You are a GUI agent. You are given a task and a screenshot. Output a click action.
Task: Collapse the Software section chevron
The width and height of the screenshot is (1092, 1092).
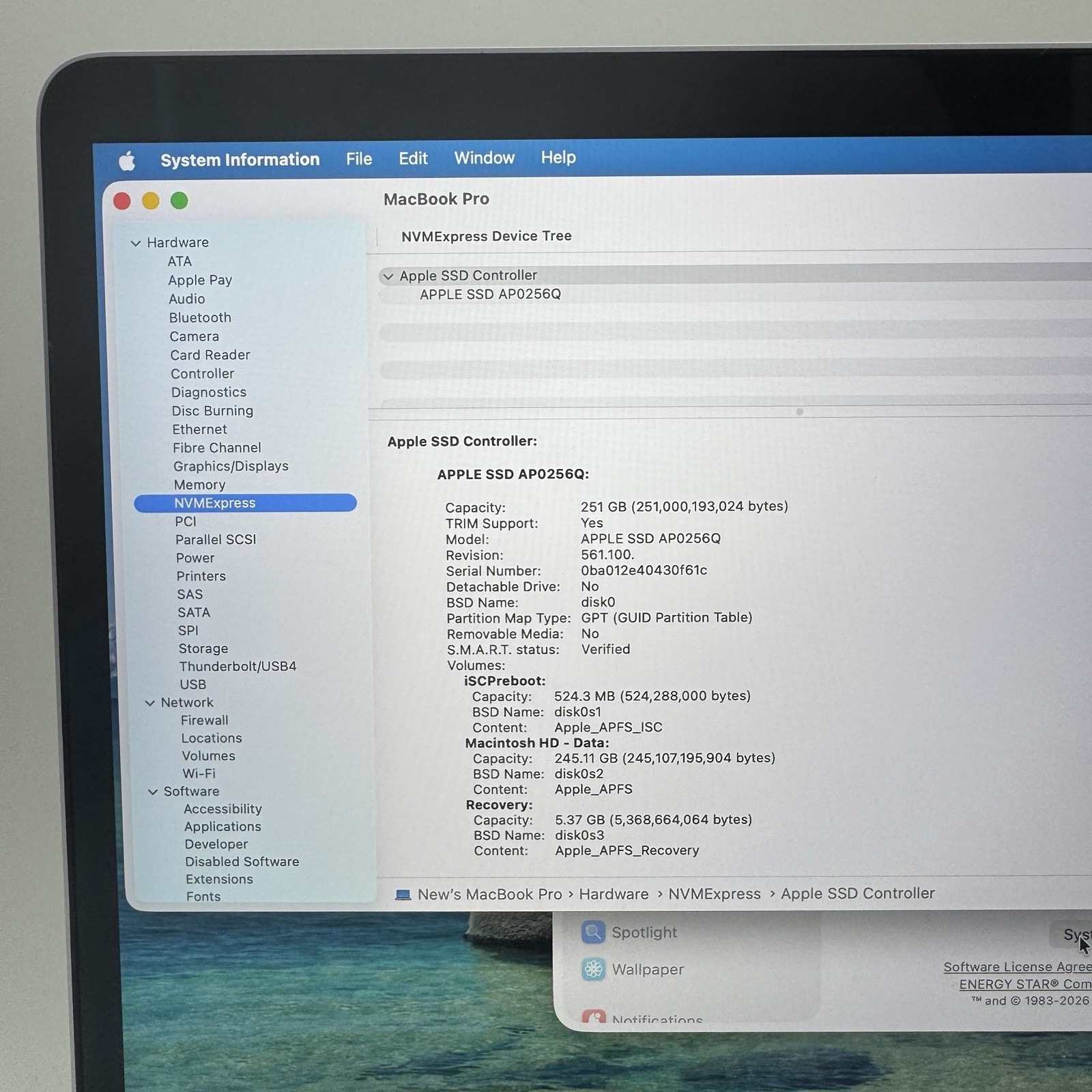153,792
